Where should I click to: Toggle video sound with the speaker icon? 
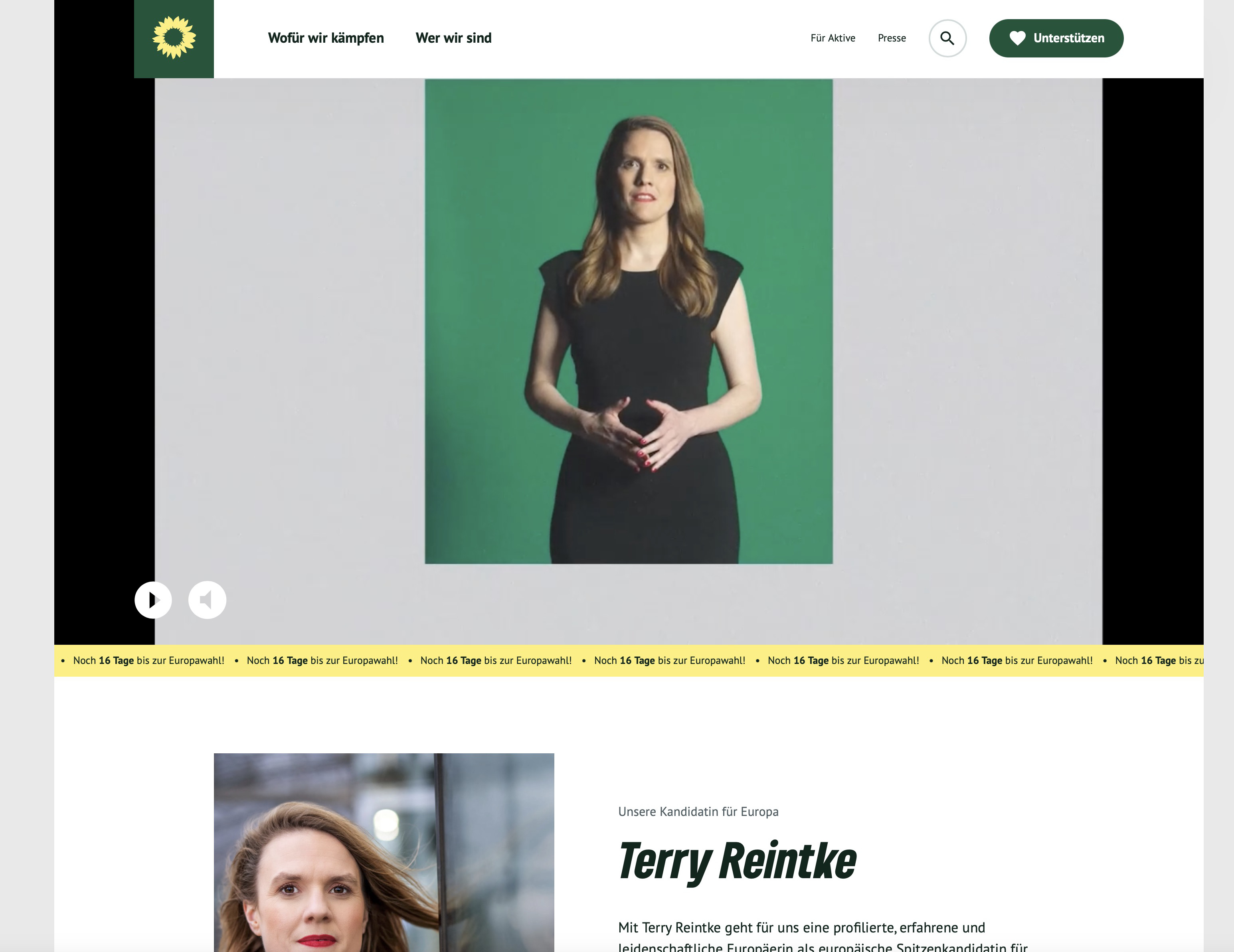(x=207, y=599)
